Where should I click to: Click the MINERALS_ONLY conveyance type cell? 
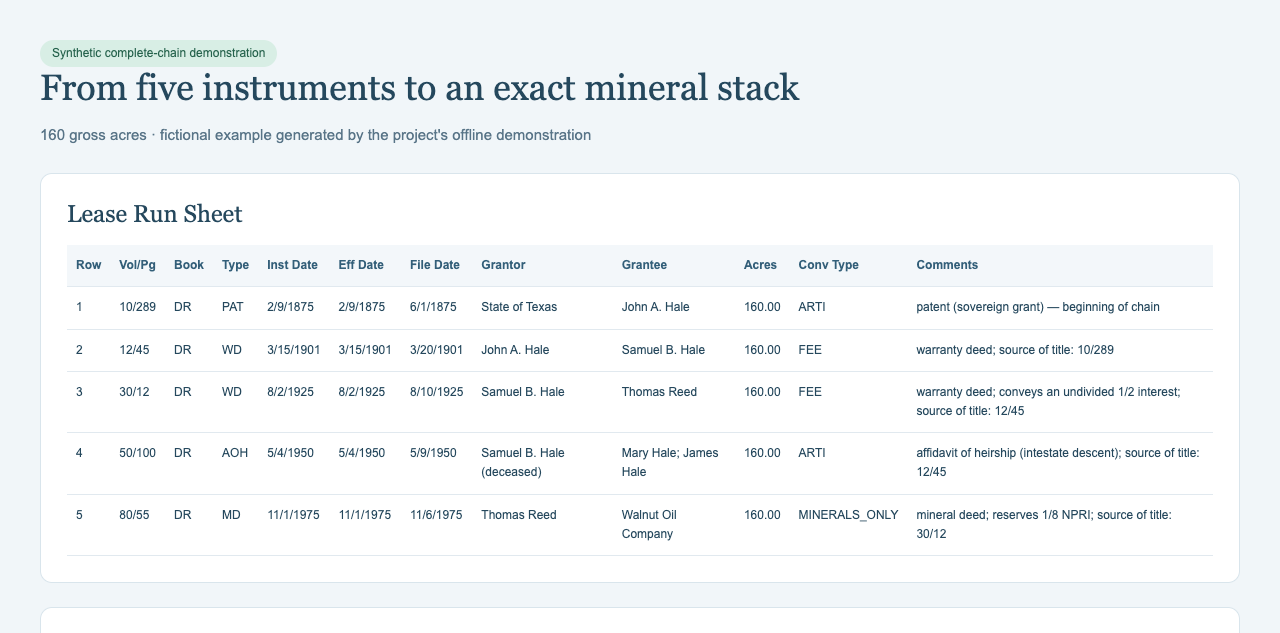tap(848, 515)
